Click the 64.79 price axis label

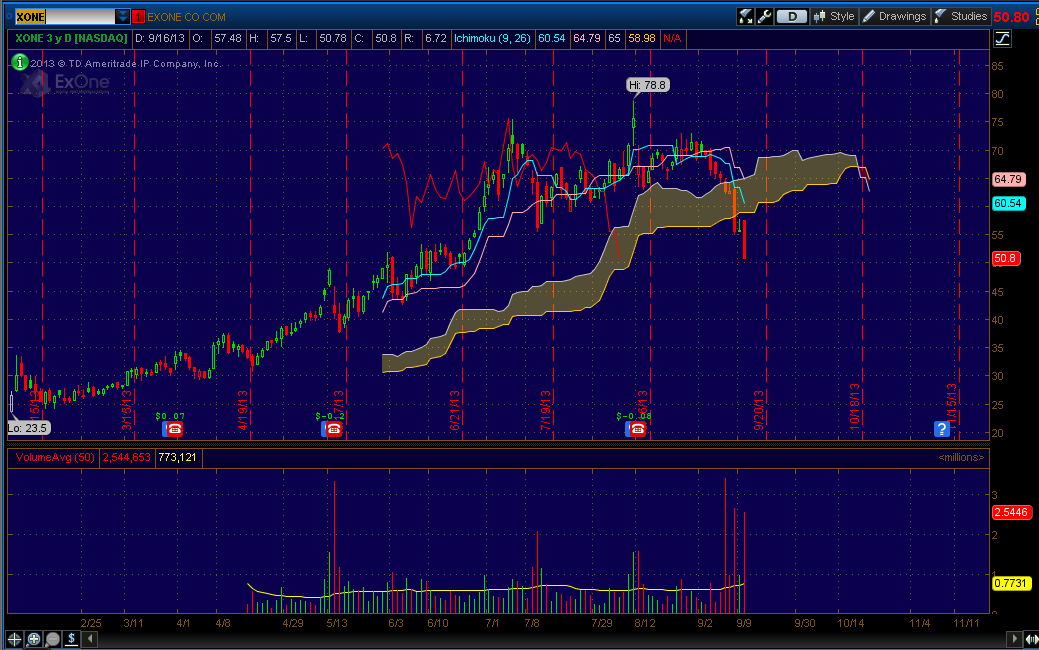point(1009,179)
